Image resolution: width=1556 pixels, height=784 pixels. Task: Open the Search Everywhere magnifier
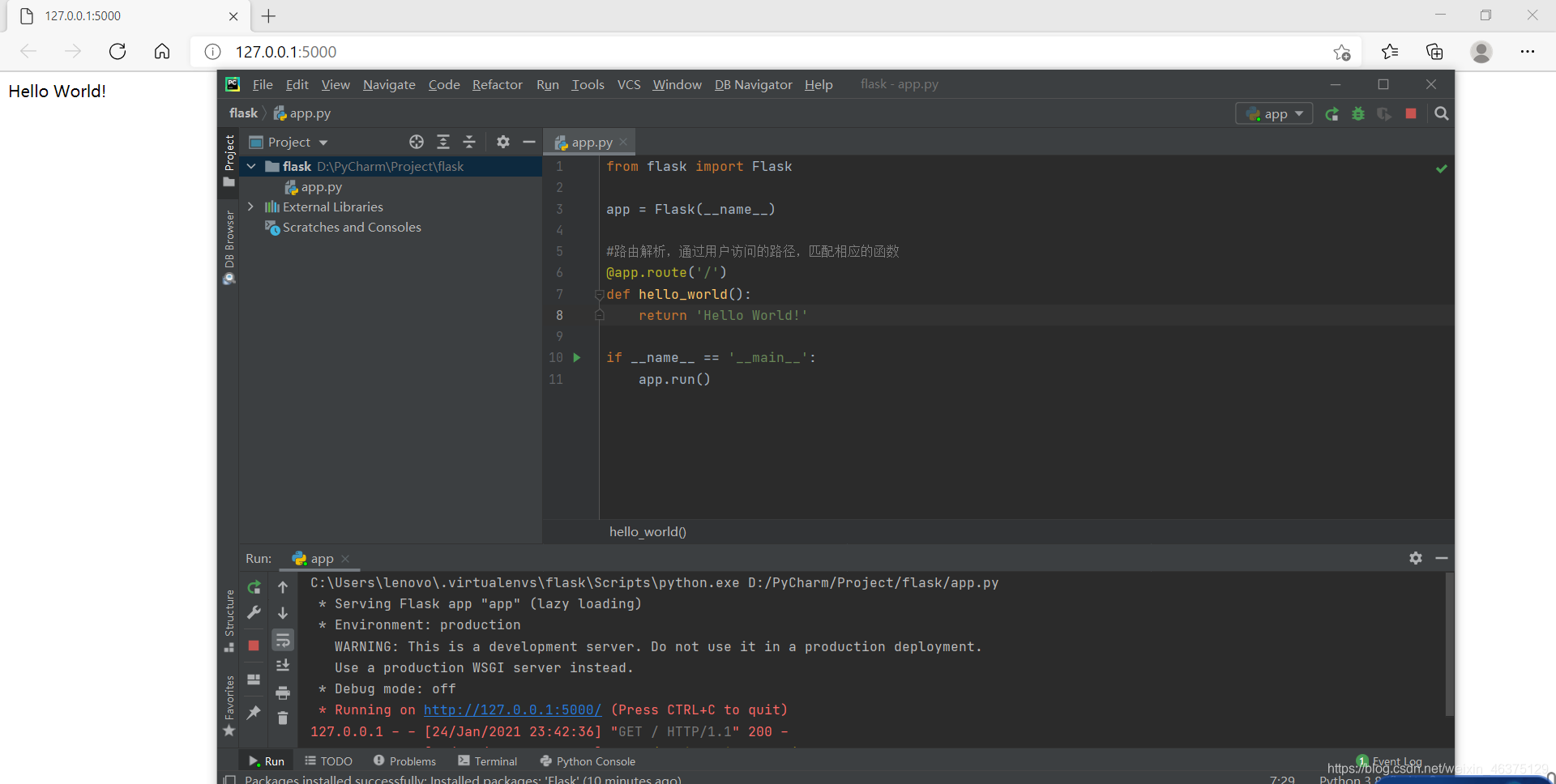1442,113
